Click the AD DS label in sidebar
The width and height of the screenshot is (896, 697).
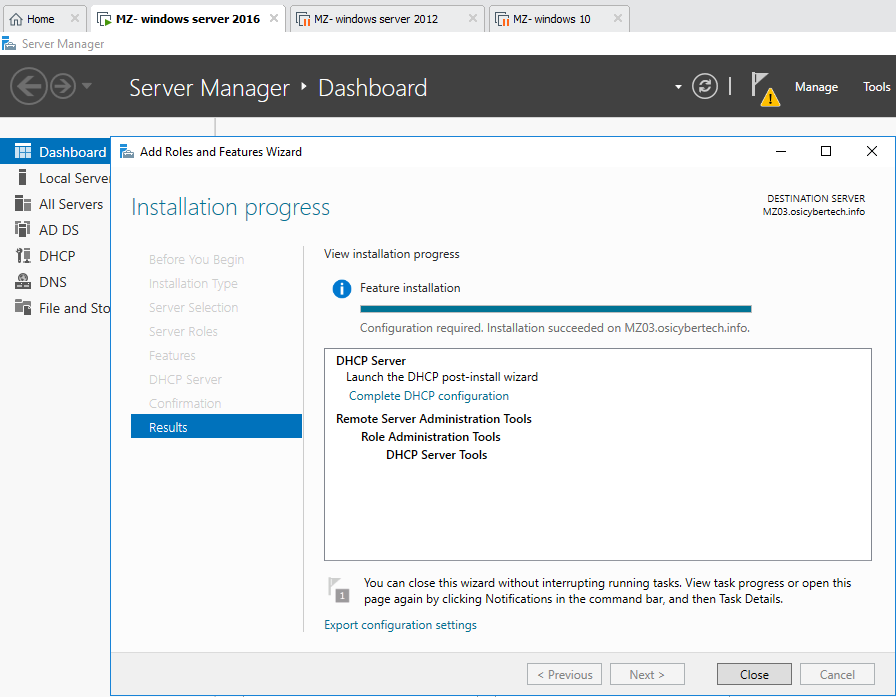[59, 230]
